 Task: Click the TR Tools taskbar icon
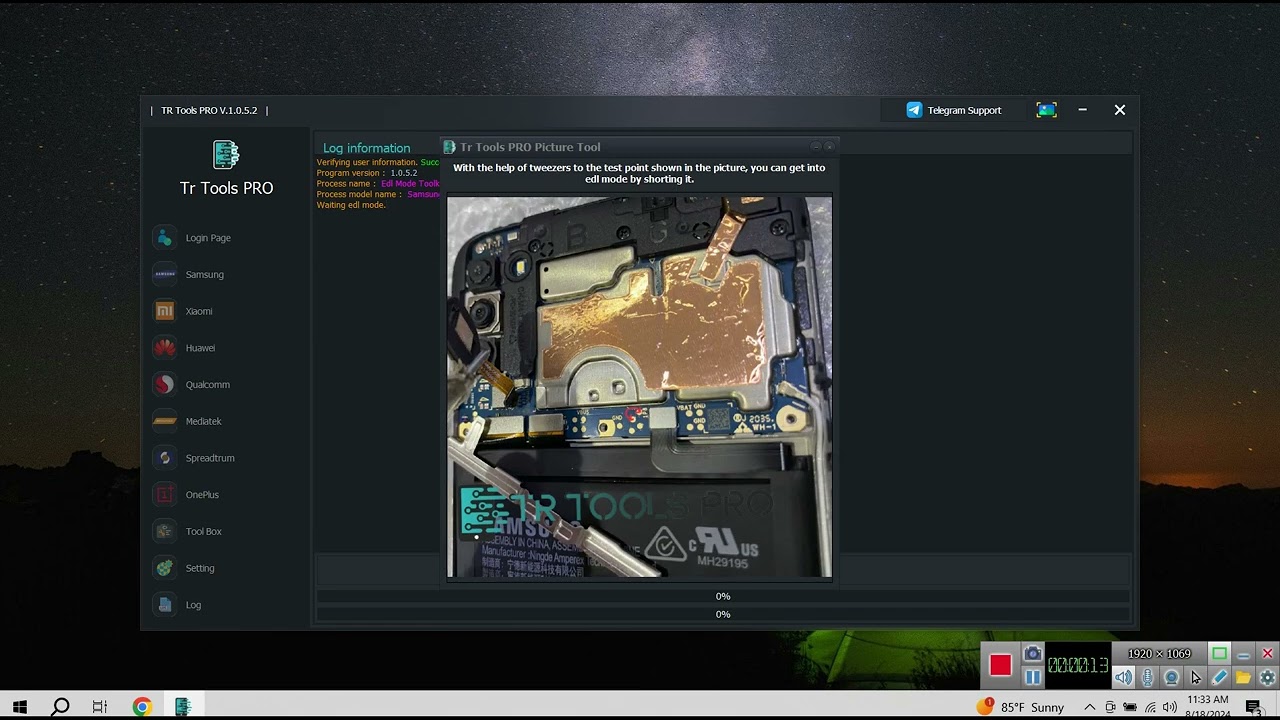[x=183, y=707]
